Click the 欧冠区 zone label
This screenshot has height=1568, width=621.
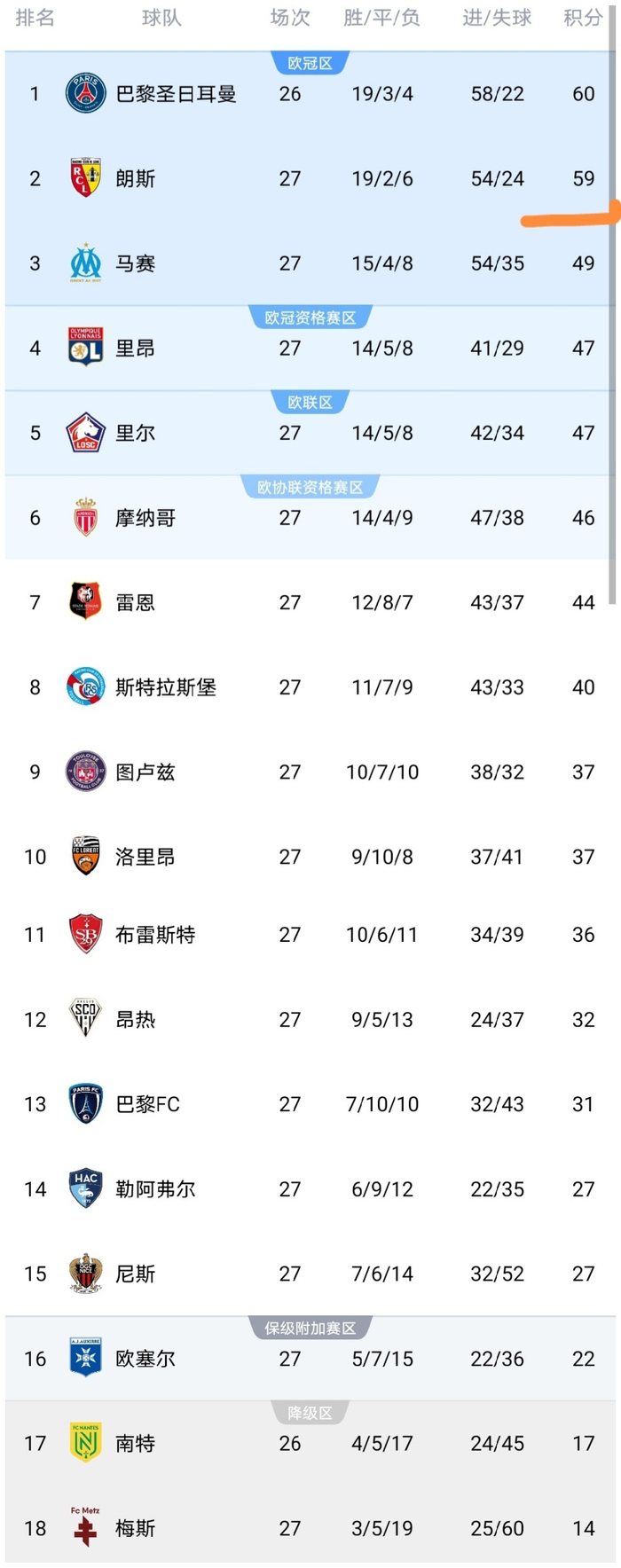click(310, 63)
